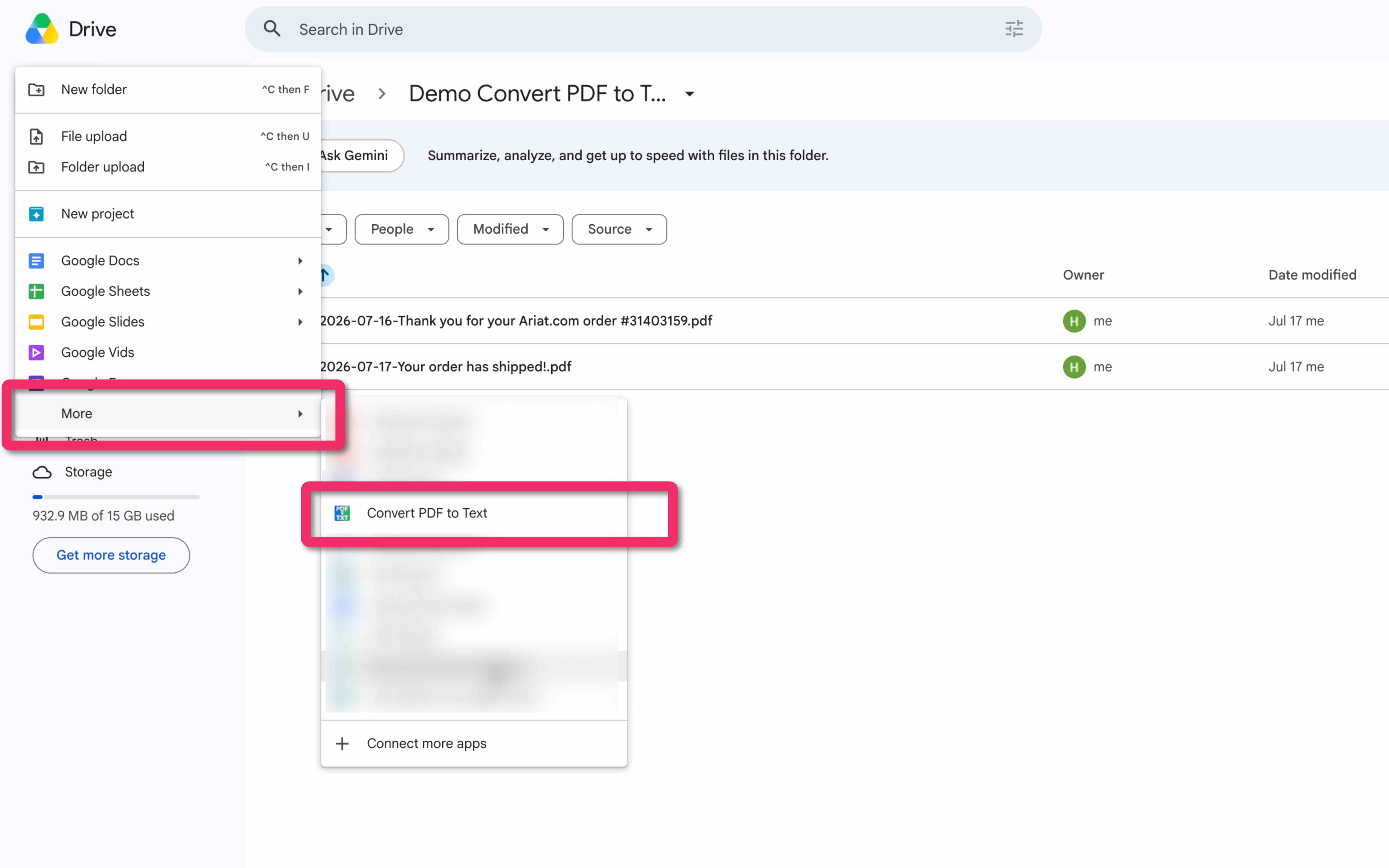This screenshot has width=1389, height=868.
Task: Click owner avatar on the order has shipped row
Action: [1074, 367]
